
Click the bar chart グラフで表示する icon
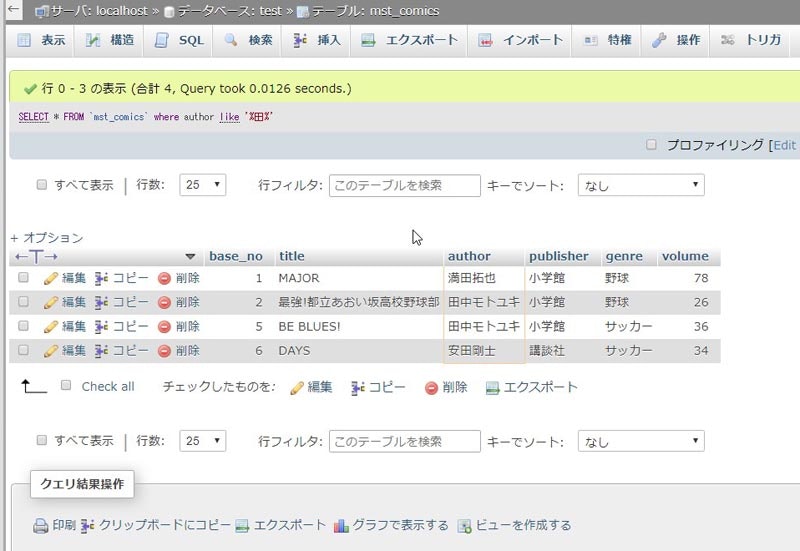(341, 525)
